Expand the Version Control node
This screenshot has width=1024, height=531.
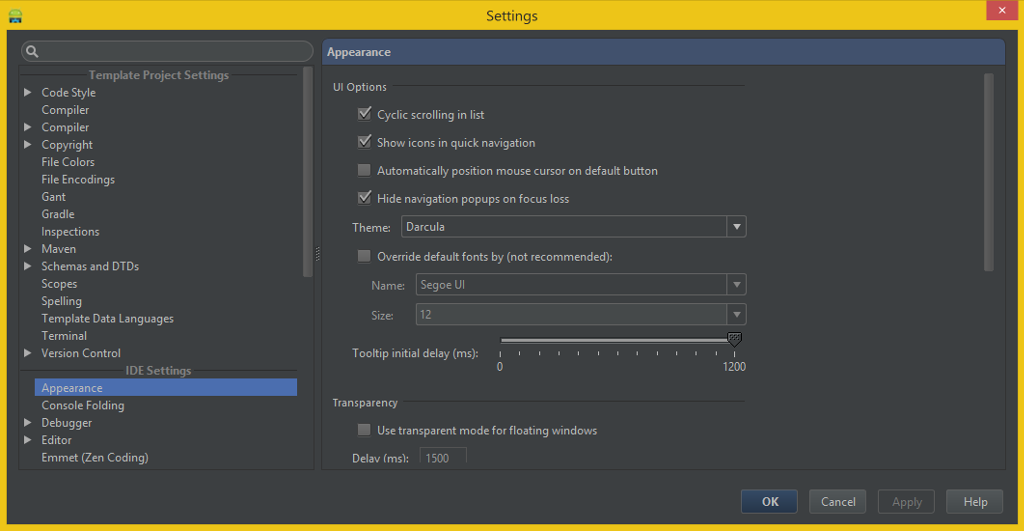27,353
